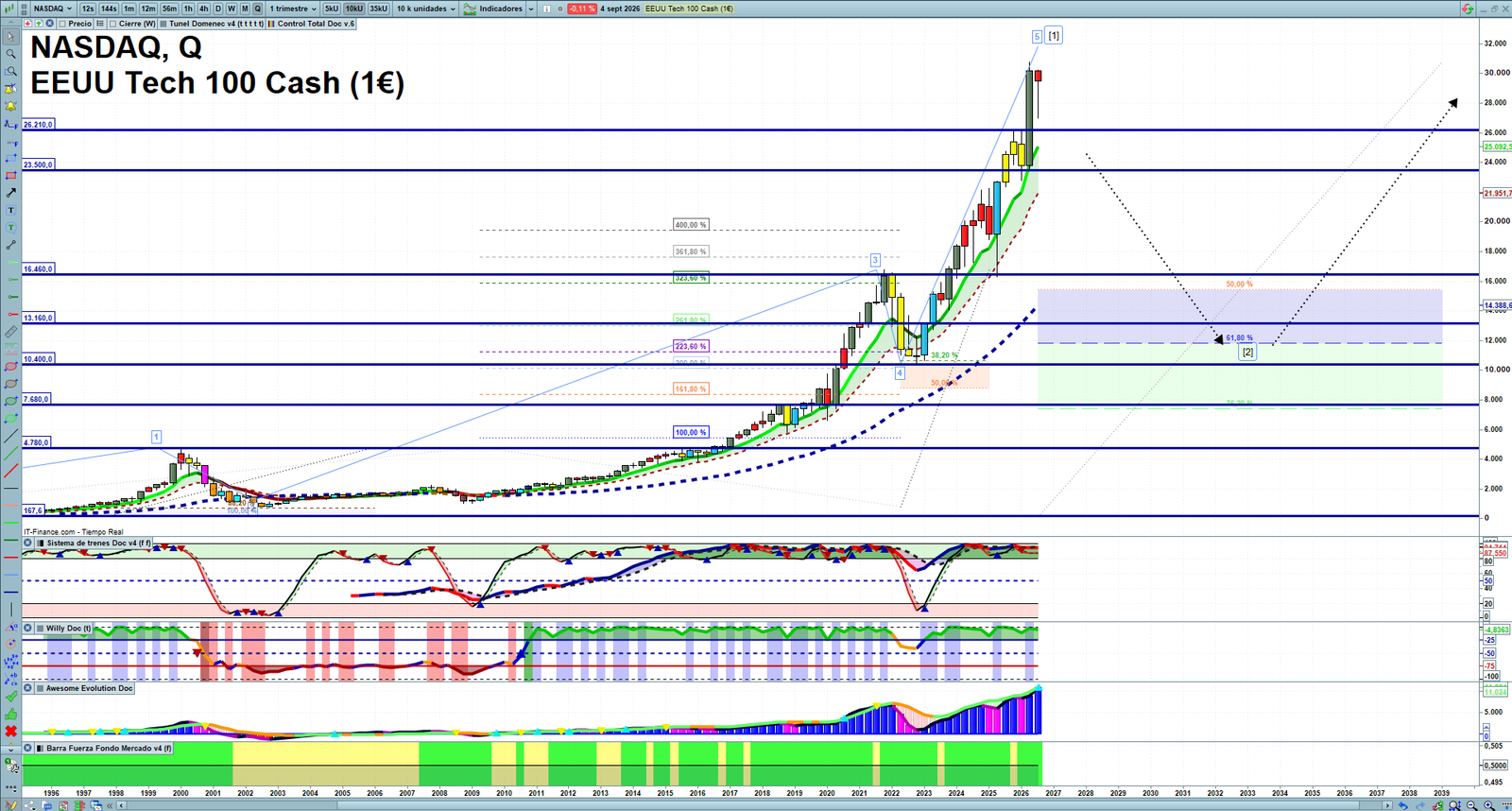Select the Q quarterly timeframe
The image size is (1512, 811).
[x=257, y=9]
